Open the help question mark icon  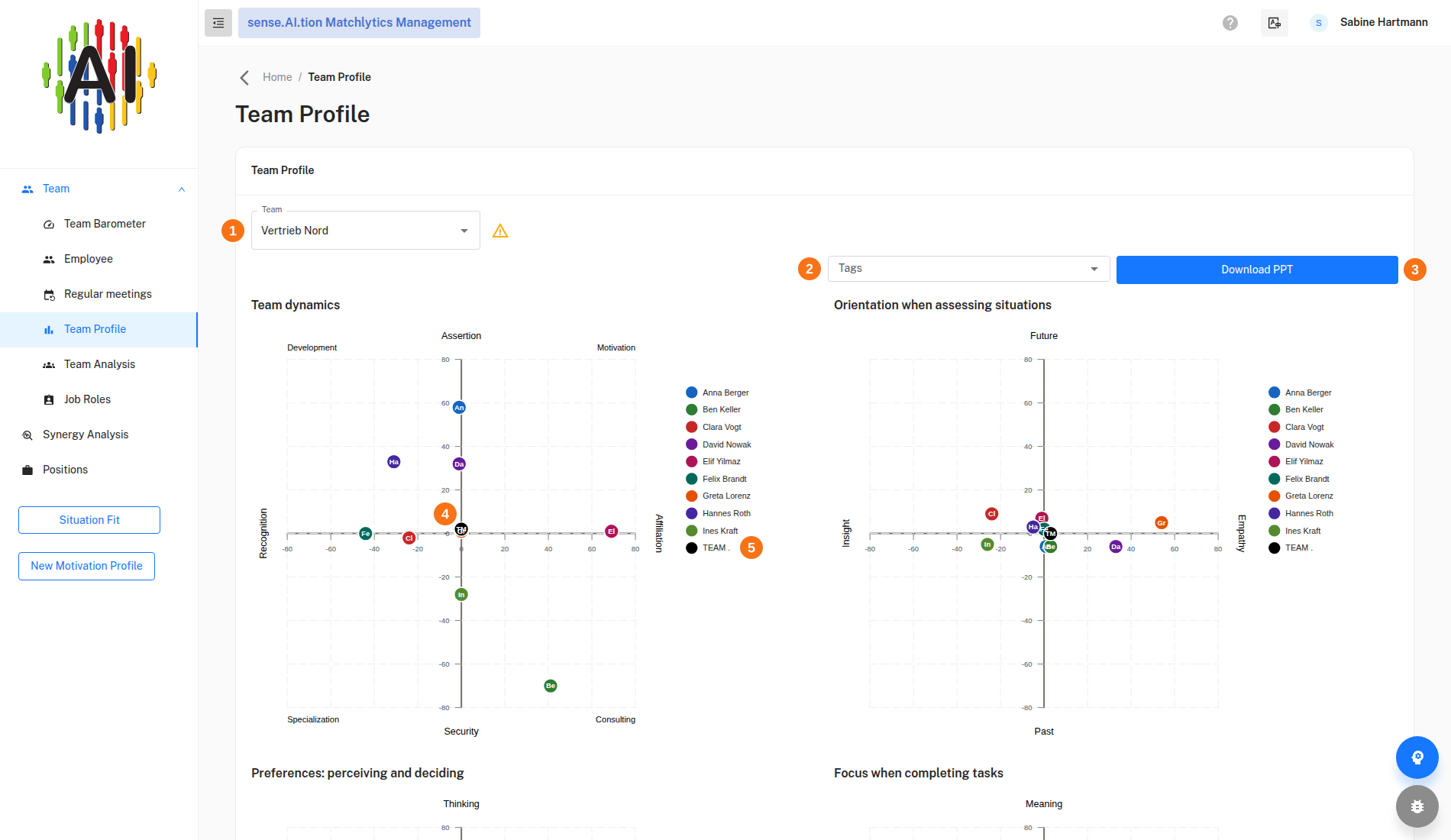coord(1230,23)
